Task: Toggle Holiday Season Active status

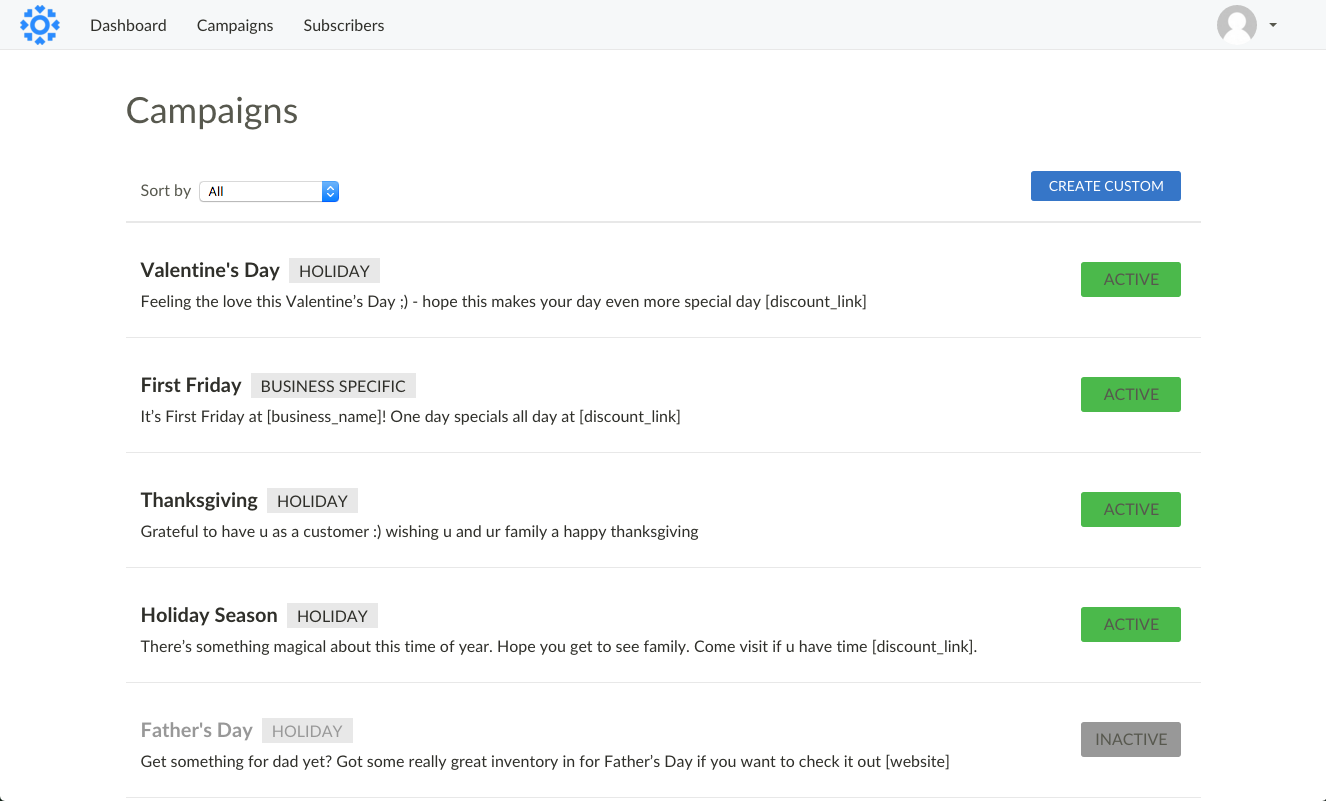Action: point(1130,625)
